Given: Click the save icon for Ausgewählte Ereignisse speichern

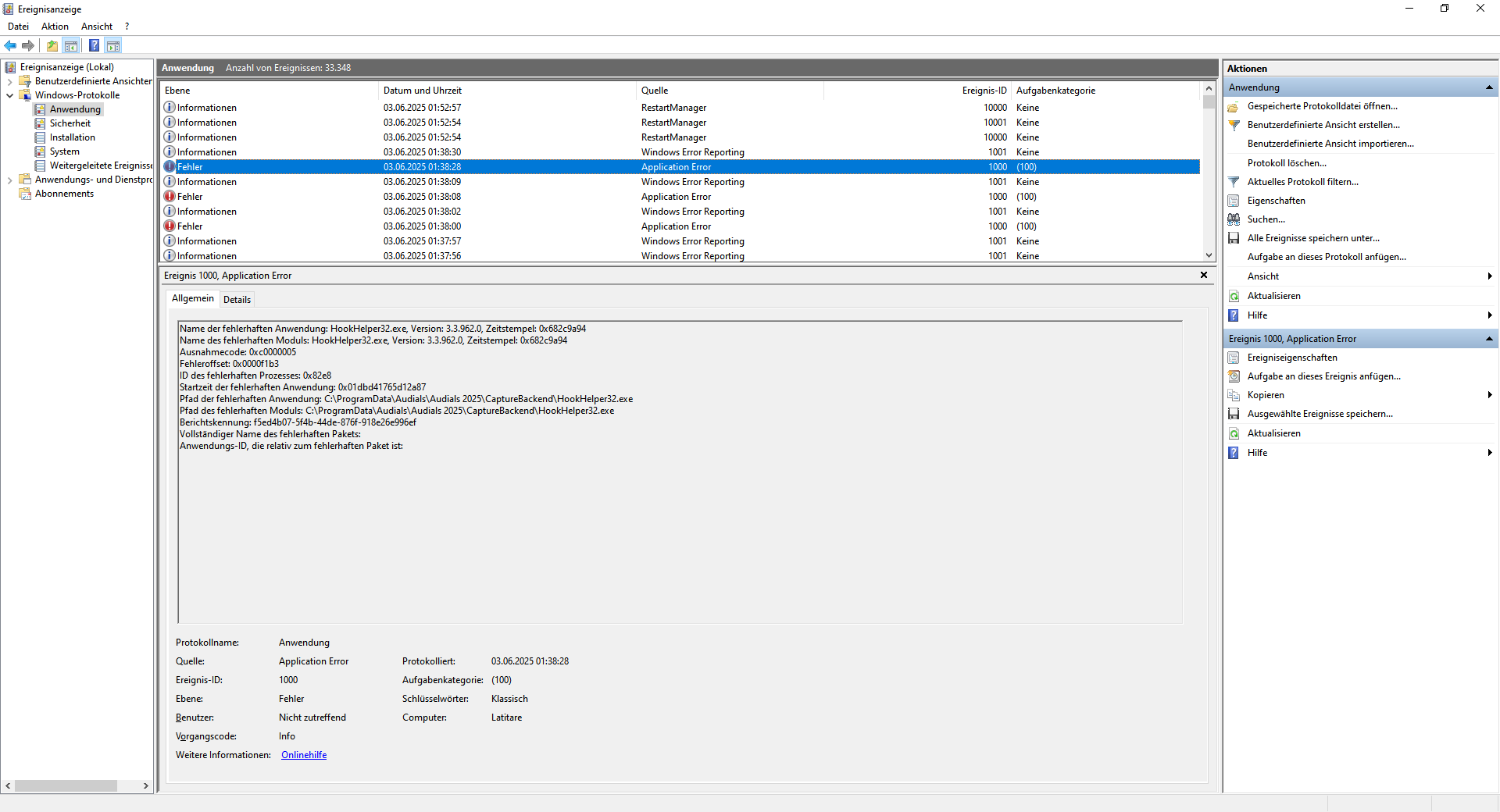Looking at the screenshot, I should (1234, 414).
